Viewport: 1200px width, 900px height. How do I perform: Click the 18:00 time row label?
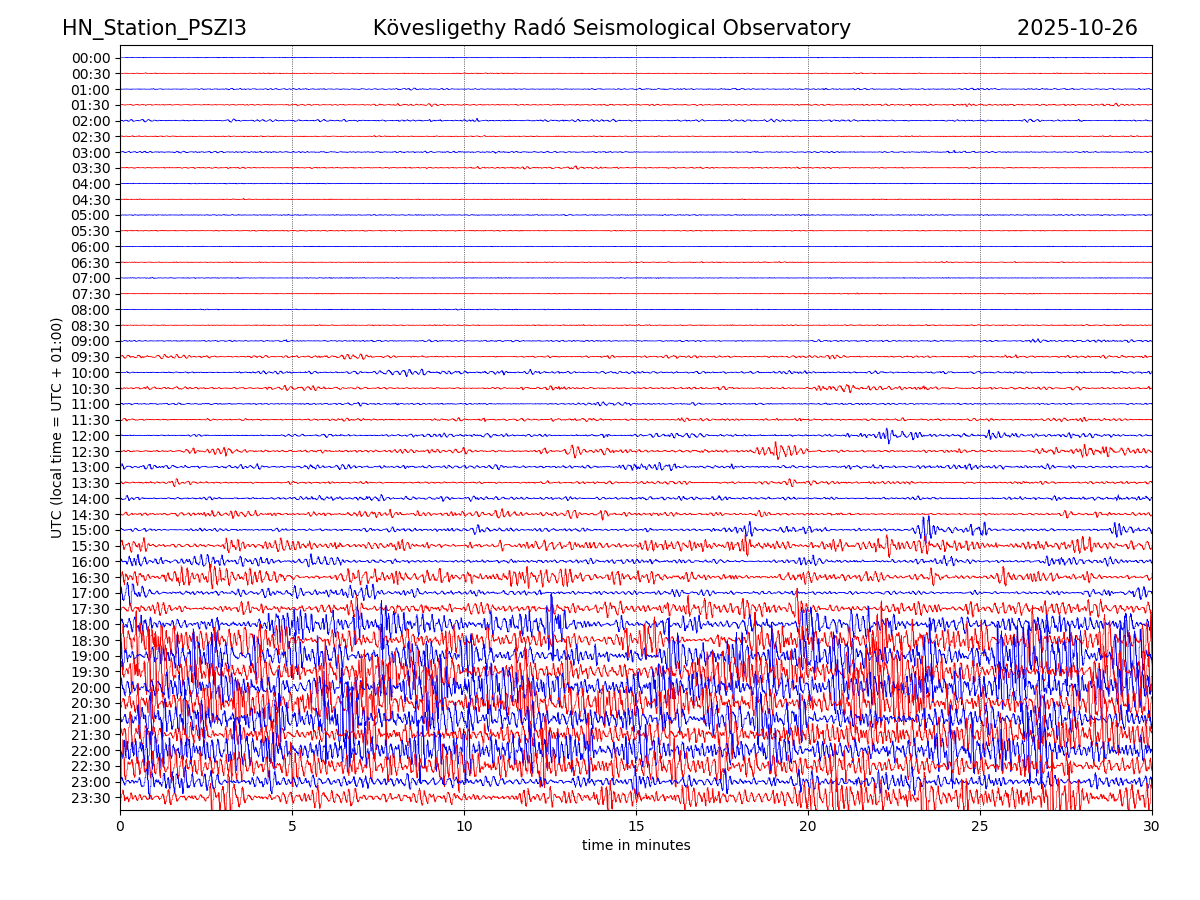click(91, 625)
